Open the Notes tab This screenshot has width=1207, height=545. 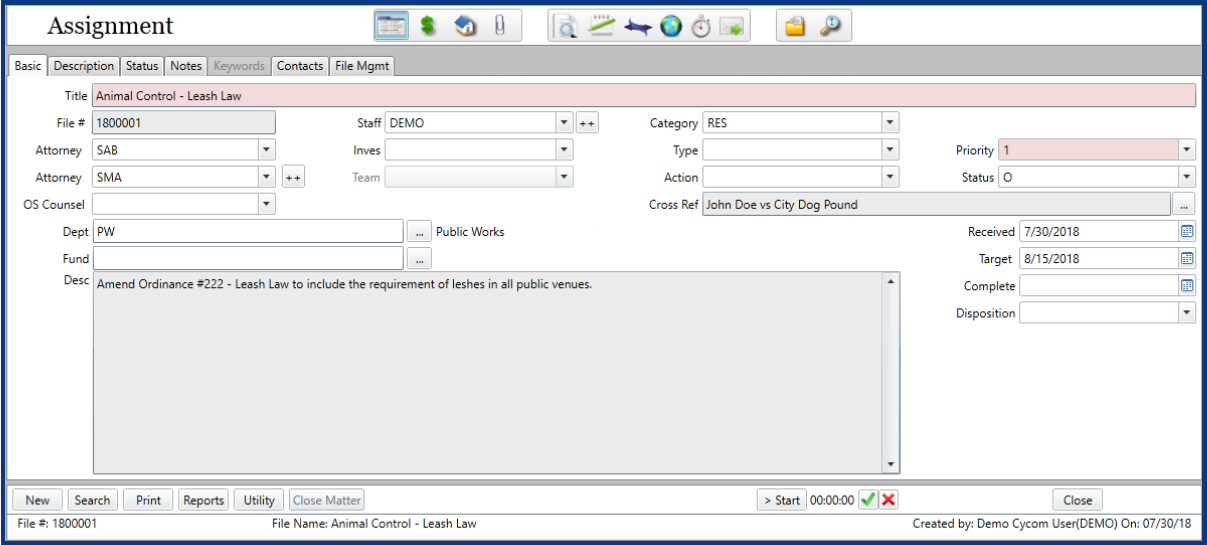(186, 66)
